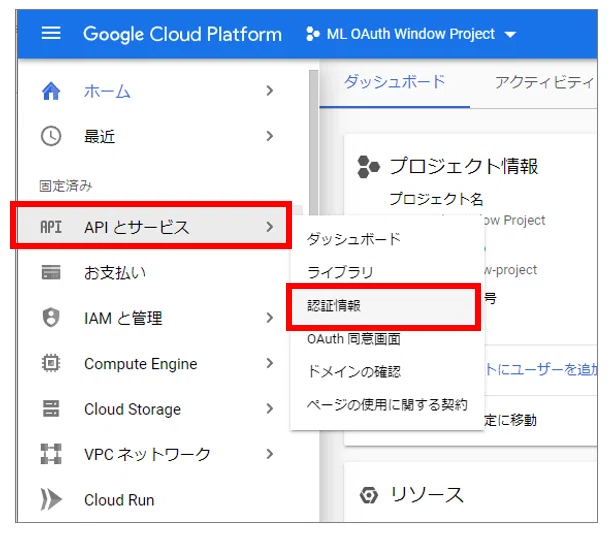This screenshot has height=540, width=614.
Task: Click the recent clock icon
Action: pyautogui.click(x=51, y=136)
